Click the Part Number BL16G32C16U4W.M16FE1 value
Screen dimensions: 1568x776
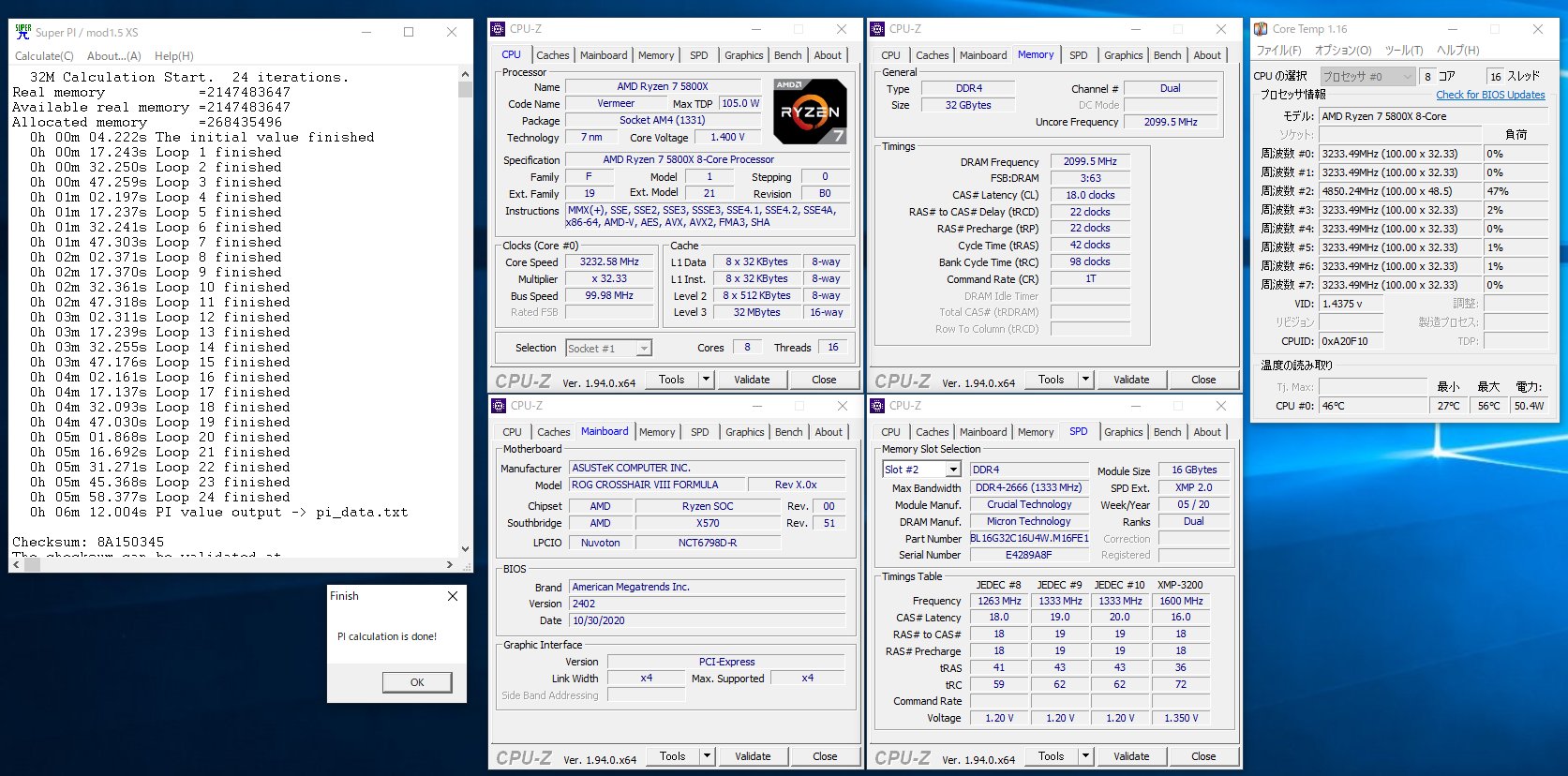(x=1029, y=539)
